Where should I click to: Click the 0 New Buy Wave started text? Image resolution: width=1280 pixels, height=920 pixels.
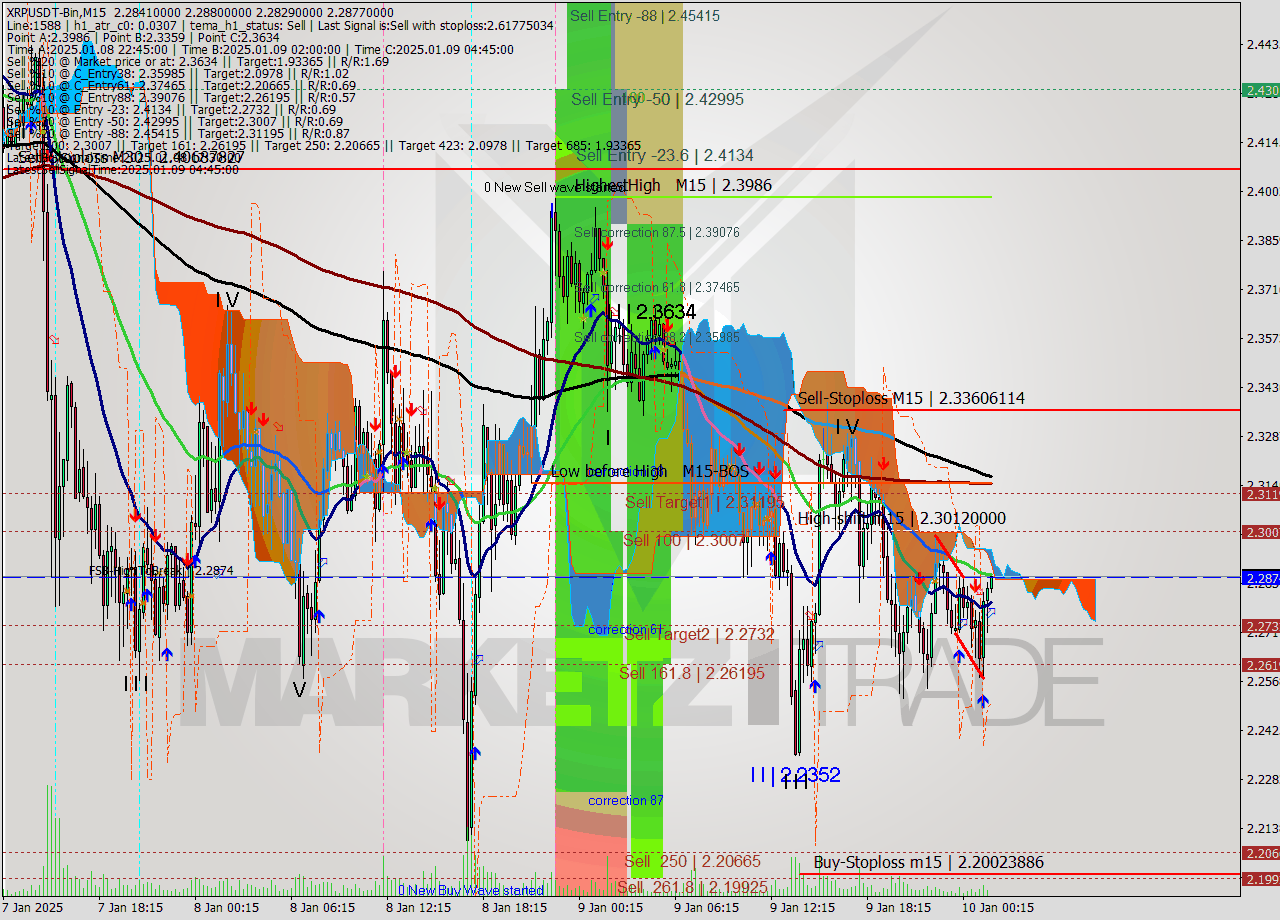pos(471,890)
